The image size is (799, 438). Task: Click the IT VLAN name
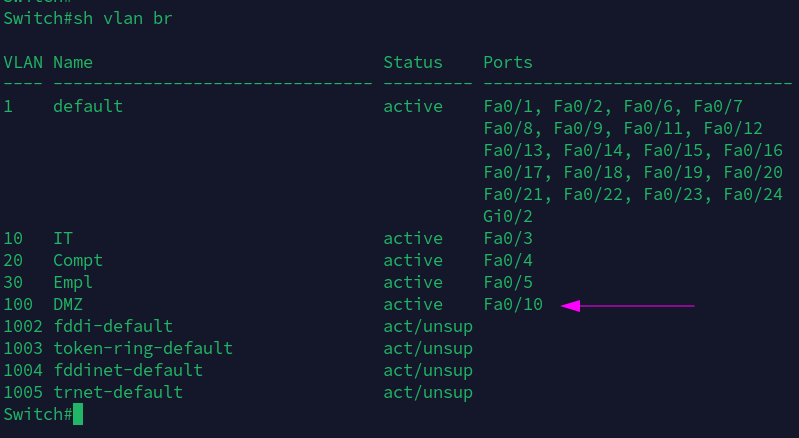click(63, 238)
